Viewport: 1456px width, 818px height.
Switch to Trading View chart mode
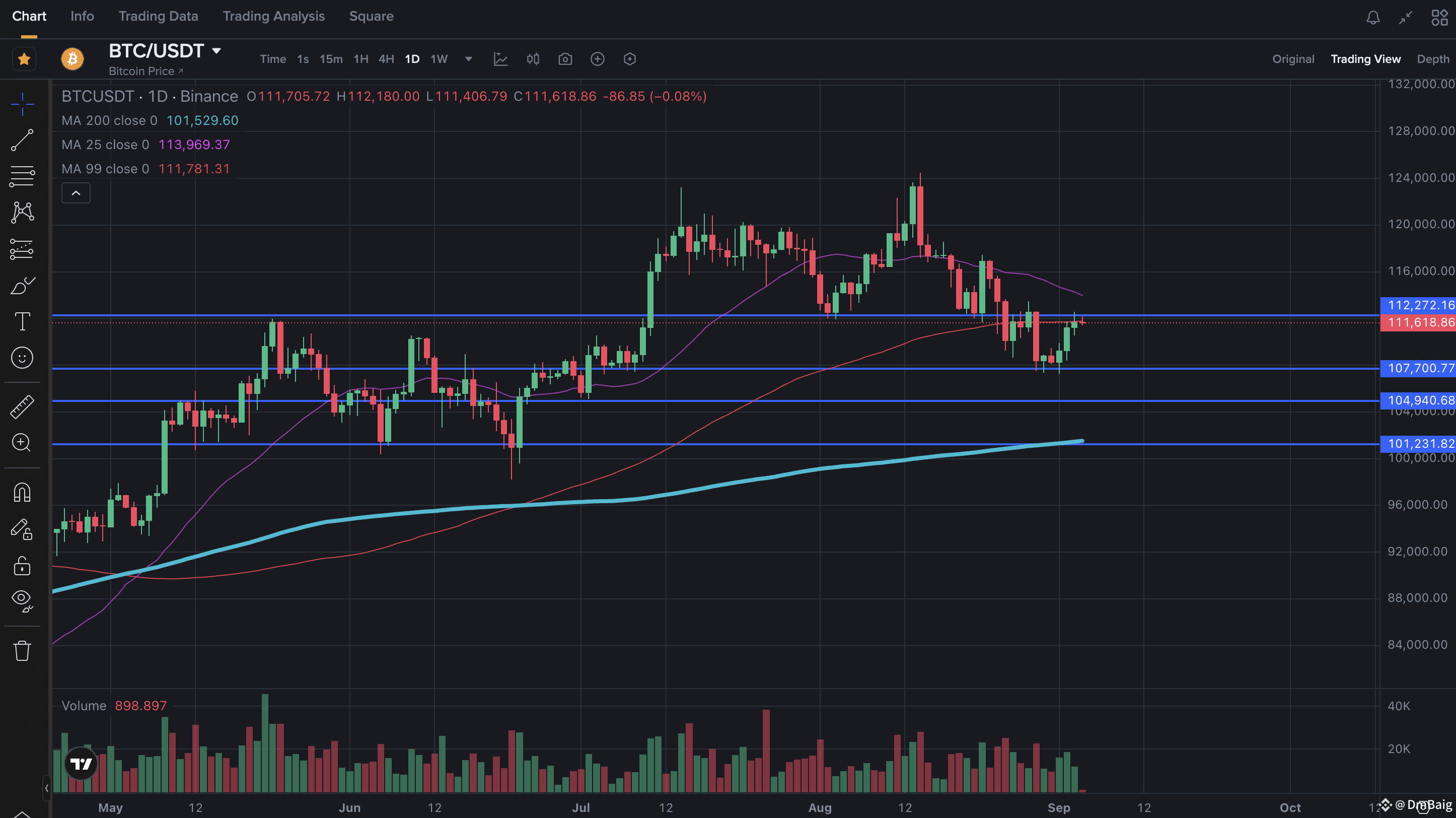tap(1365, 59)
